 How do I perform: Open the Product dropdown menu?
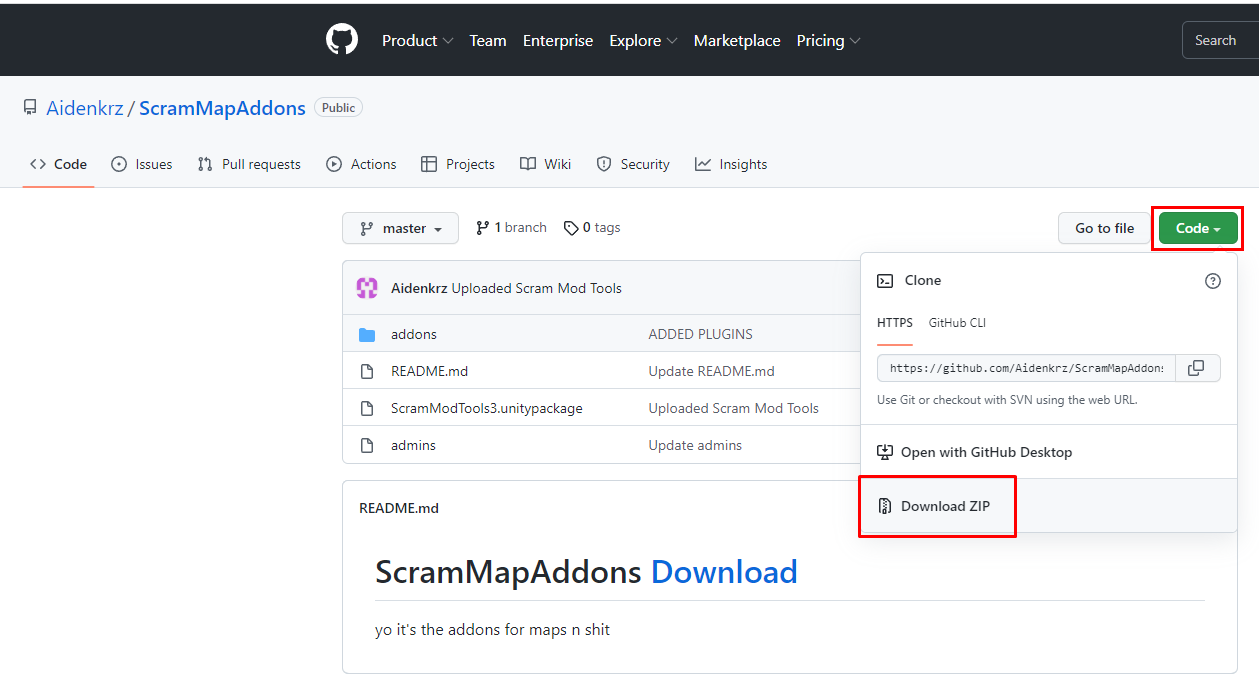pos(418,41)
